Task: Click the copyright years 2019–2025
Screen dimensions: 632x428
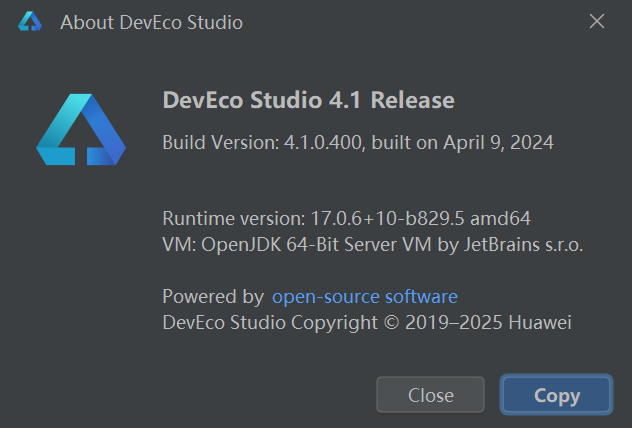Action: [x=454, y=322]
